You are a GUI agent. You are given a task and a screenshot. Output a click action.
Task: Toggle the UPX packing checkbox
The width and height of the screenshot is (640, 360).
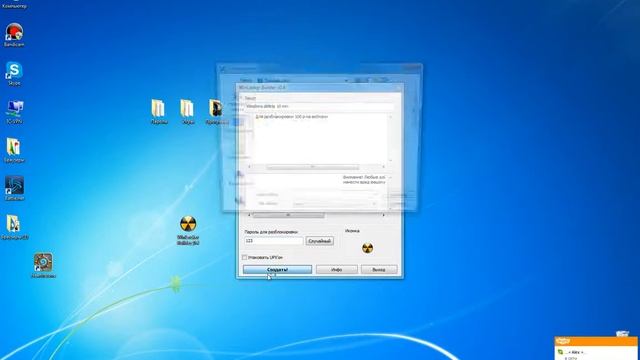coord(244,258)
